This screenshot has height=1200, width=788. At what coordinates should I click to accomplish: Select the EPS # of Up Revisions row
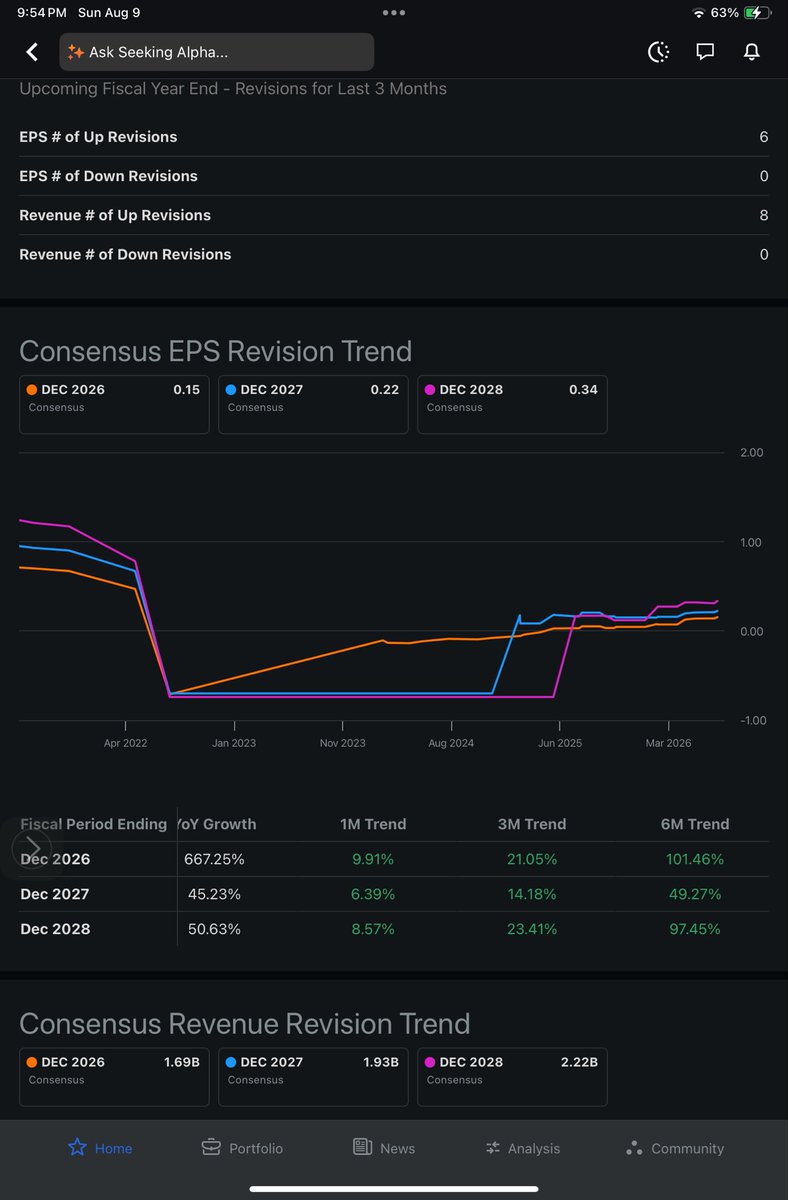coord(394,137)
